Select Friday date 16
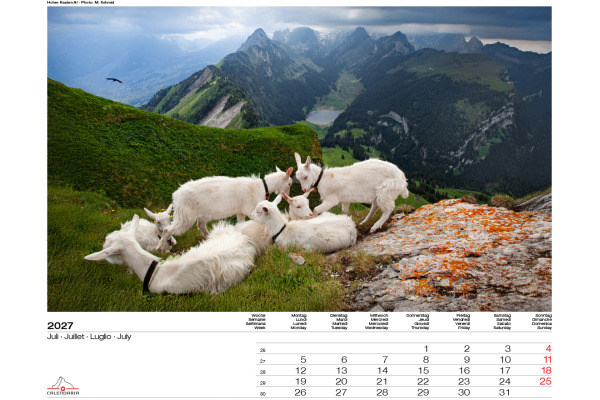Image resolution: width=600 pixels, height=400 pixels. [465, 371]
